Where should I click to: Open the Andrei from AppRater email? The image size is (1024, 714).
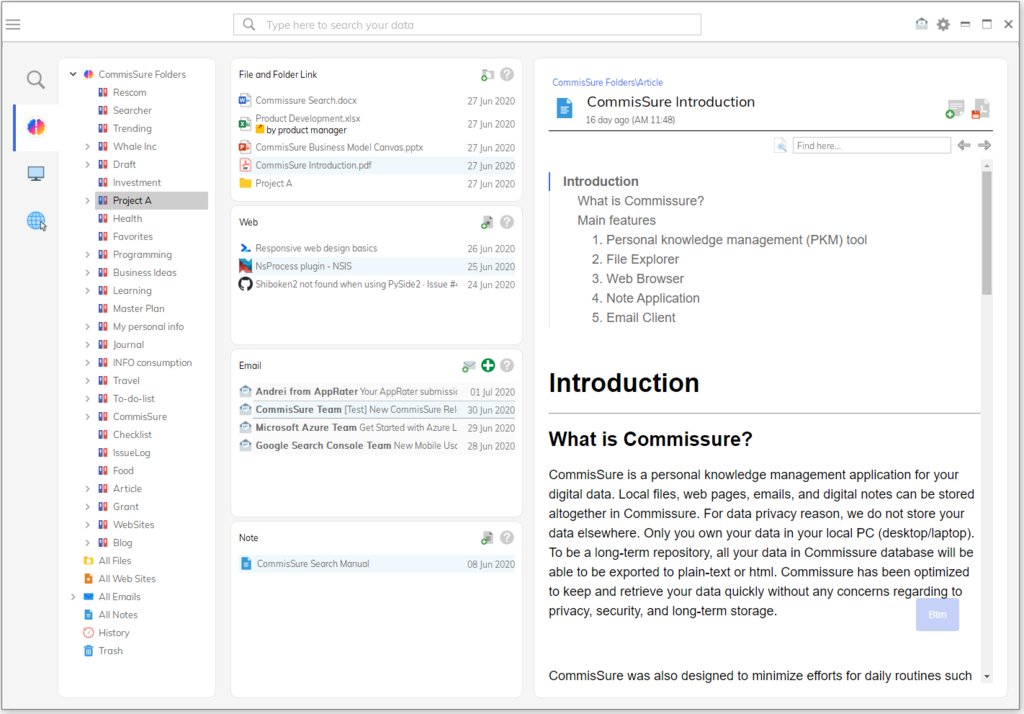(x=377, y=392)
